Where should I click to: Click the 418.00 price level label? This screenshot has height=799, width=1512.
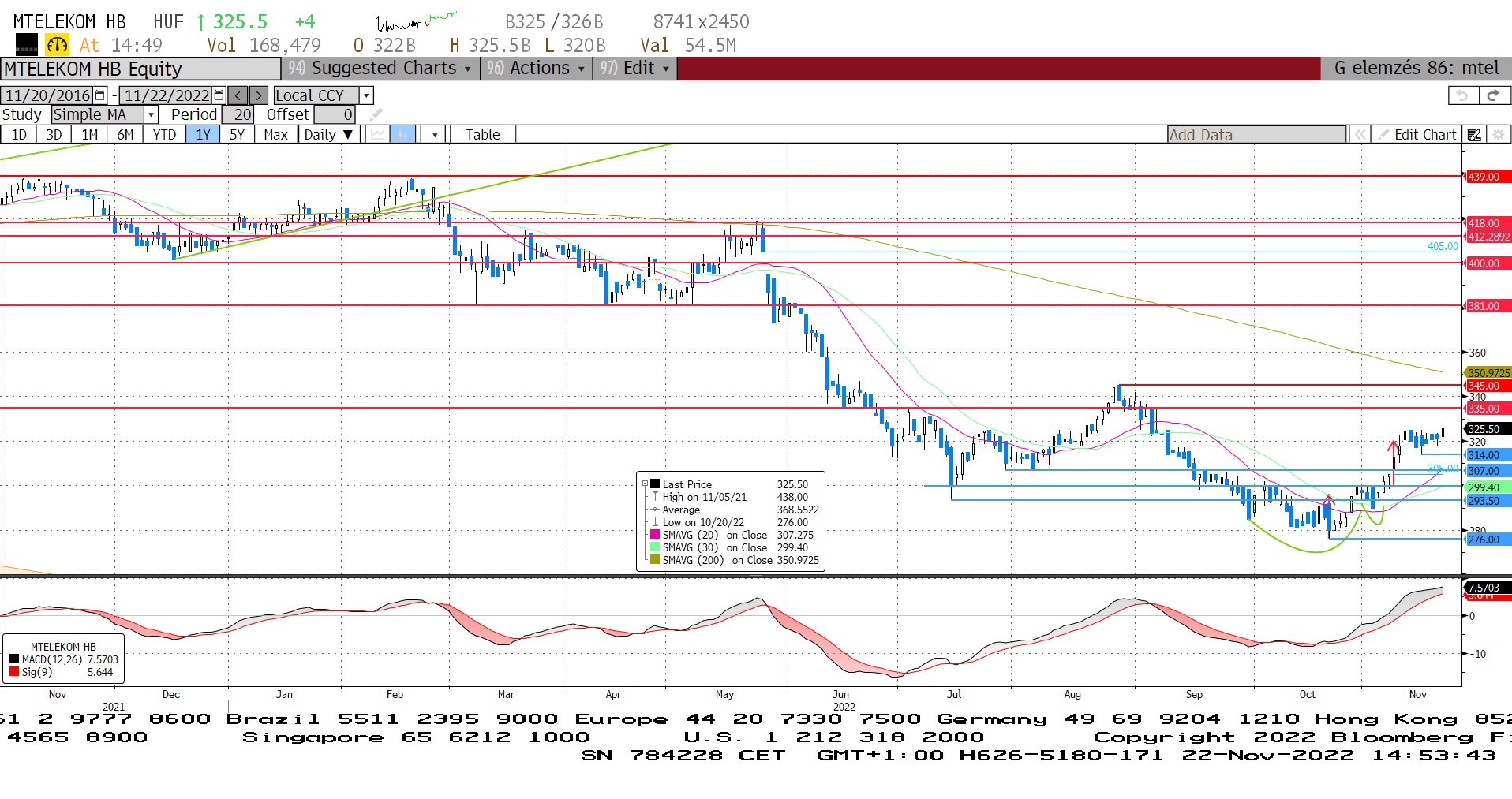[x=1487, y=223]
